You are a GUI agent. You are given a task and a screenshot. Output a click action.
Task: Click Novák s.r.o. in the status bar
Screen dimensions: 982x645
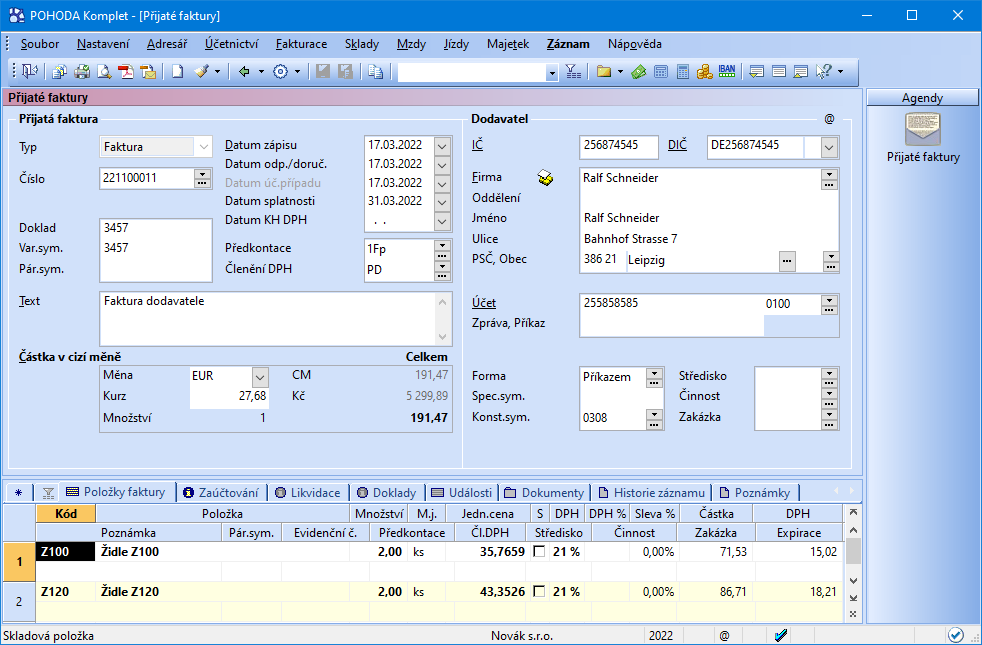pyautogui.click(x=522, y=636)
